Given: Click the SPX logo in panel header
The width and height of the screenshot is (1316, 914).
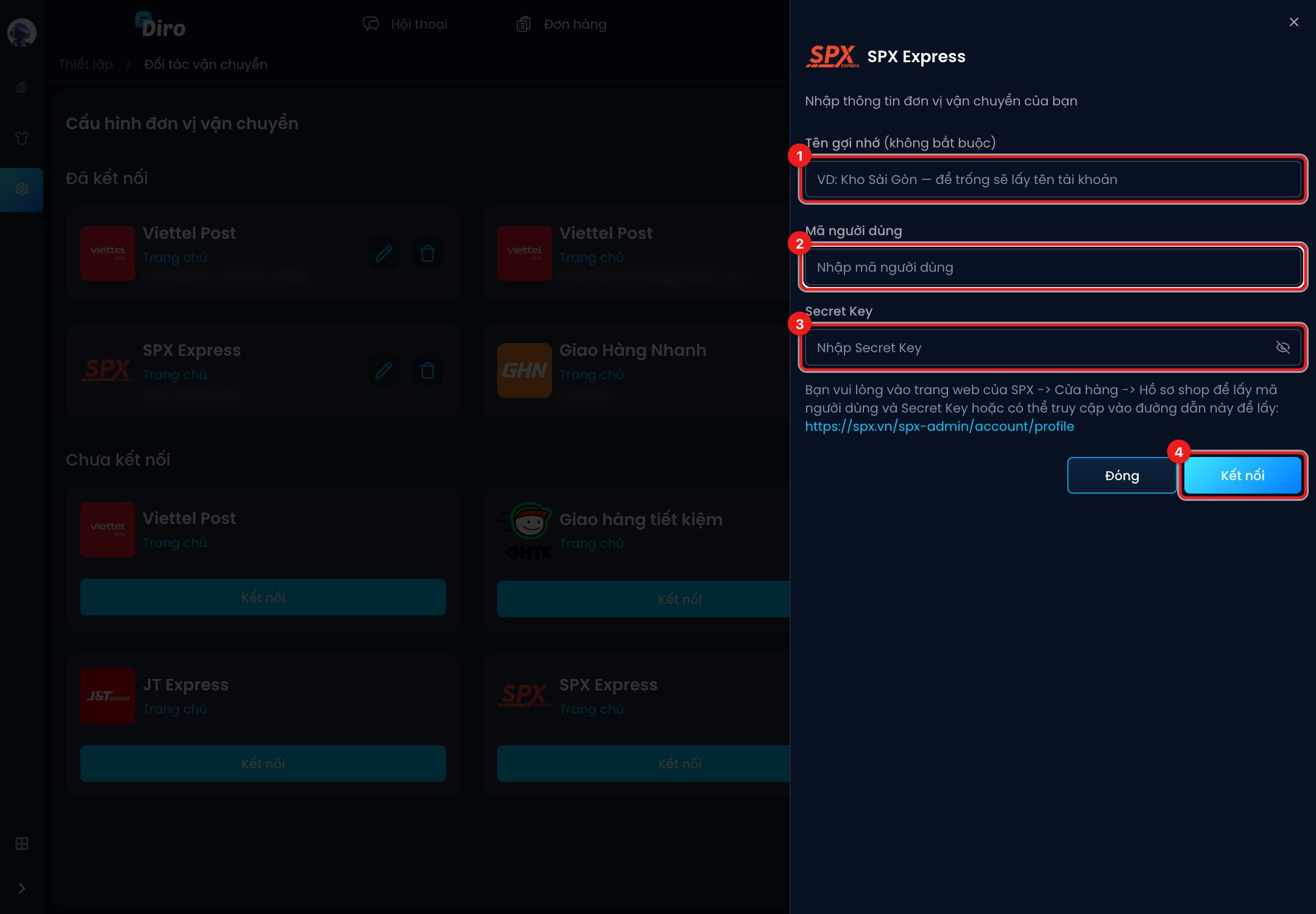Looking at the screenshot, I should pos(832,56).
